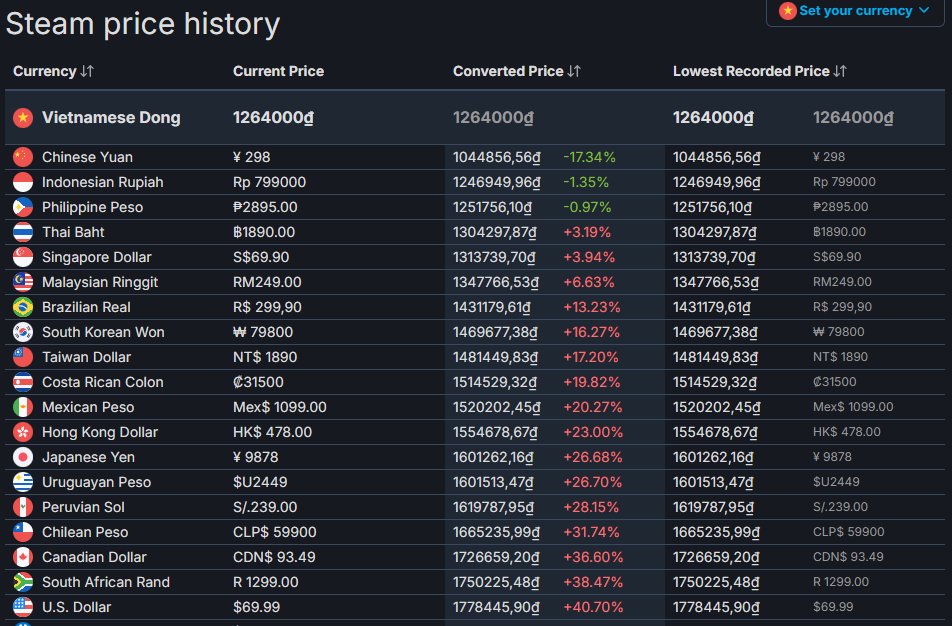Click the South Korean Won flag icon
This screenshot has width=952, height=626.
point(23,332)
